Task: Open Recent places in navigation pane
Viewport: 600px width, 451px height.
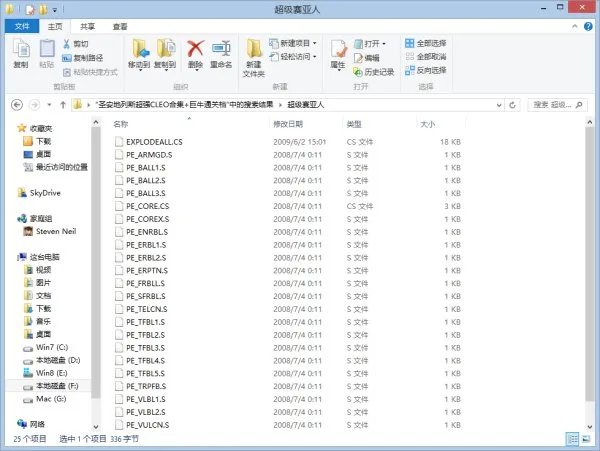Action: pyautogui.click(x=56, y=167)
